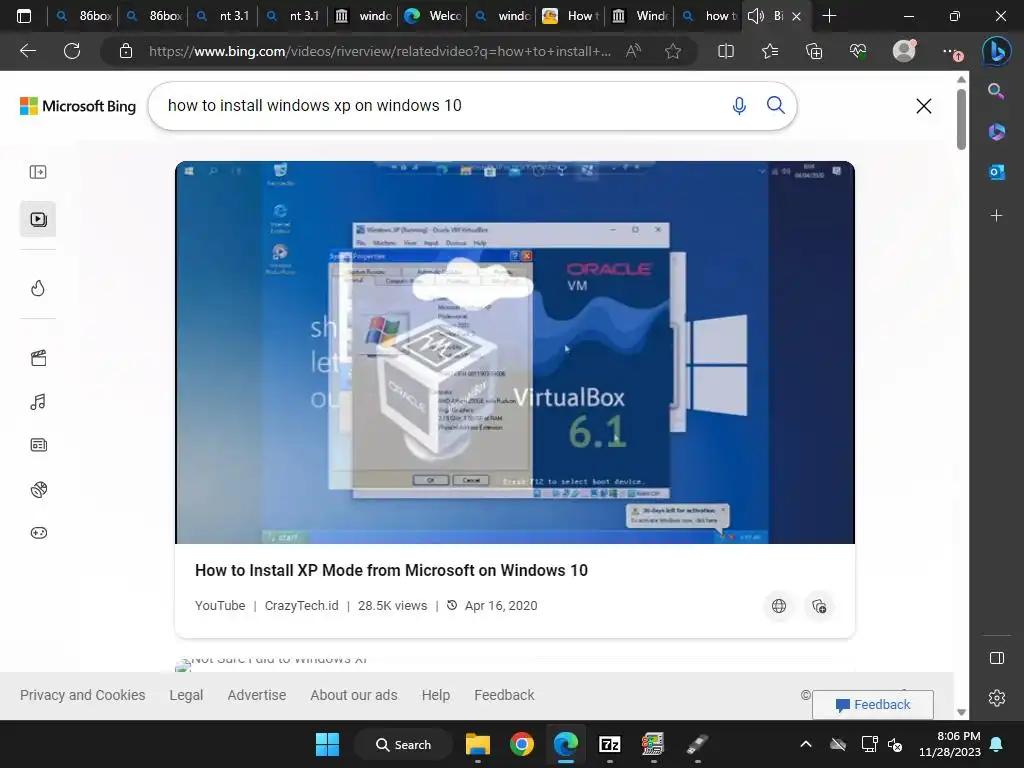Screen dimensions: 1024x768
Task: Switch to first 86box tab
Action: click(83, 16)
